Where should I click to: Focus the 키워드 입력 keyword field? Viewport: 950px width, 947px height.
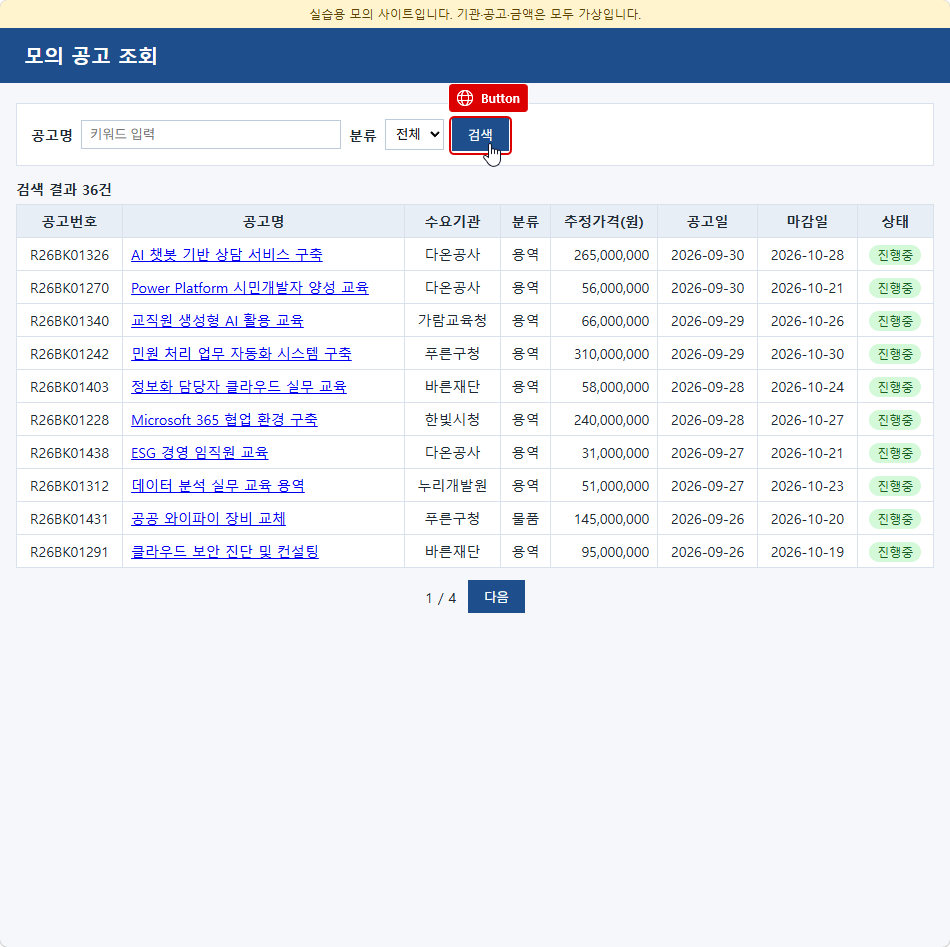[x=211, y=134]
